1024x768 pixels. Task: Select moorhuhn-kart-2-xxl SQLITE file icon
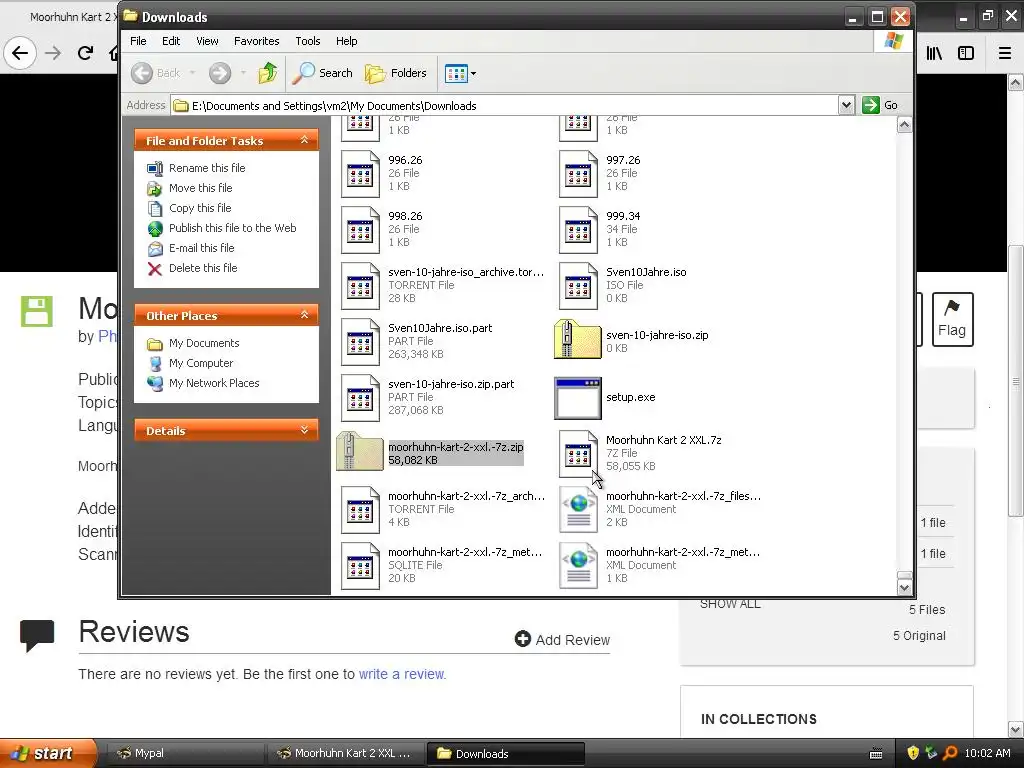(360, 566)
